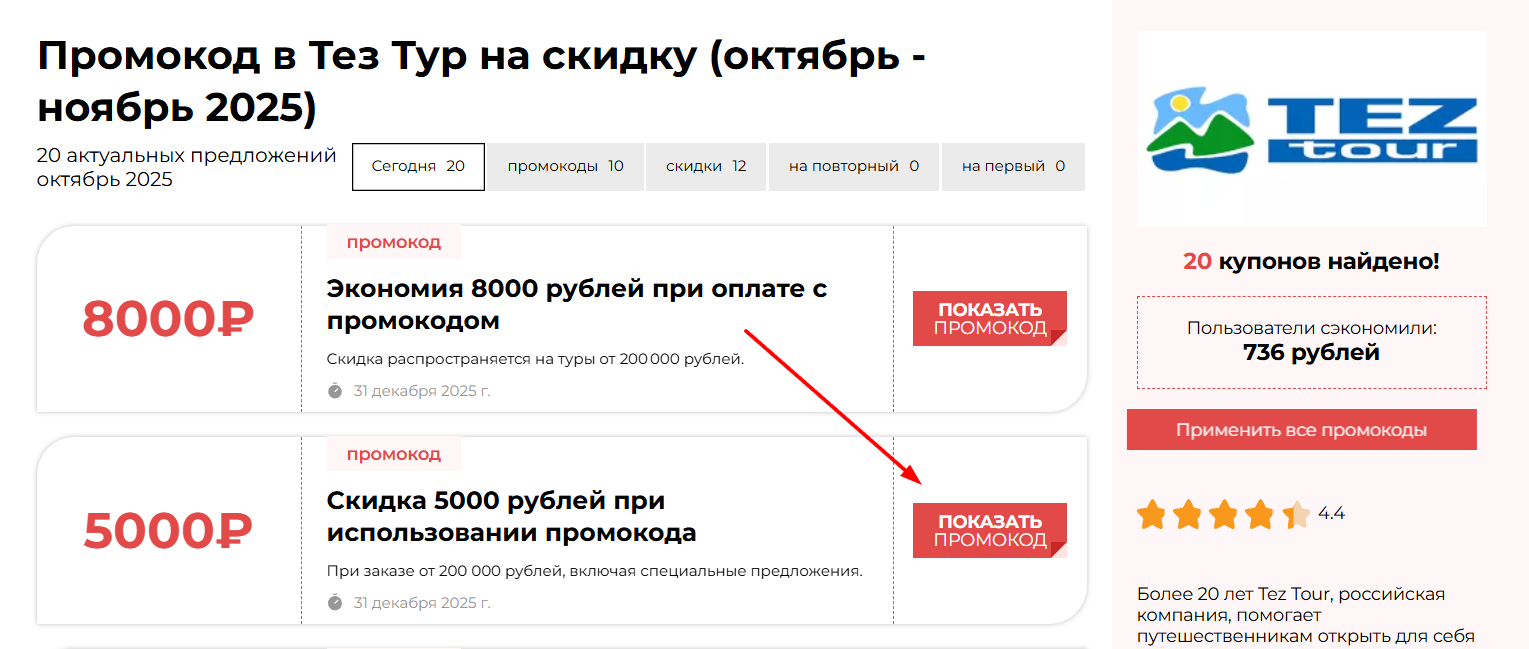
Task: Select the fourth rating star
Action: pyautogui.click(x=1260, y=515)
